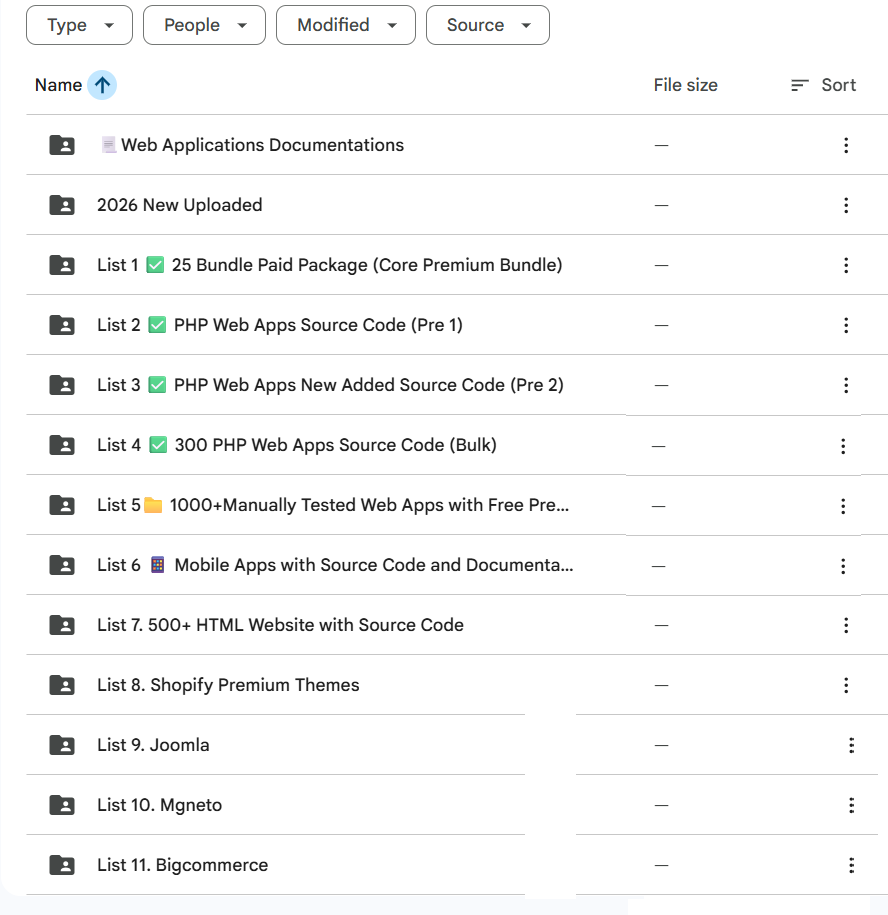888x915 pixels.
Task: Expand the Source filter dropdown
Action: click(487, 25)
